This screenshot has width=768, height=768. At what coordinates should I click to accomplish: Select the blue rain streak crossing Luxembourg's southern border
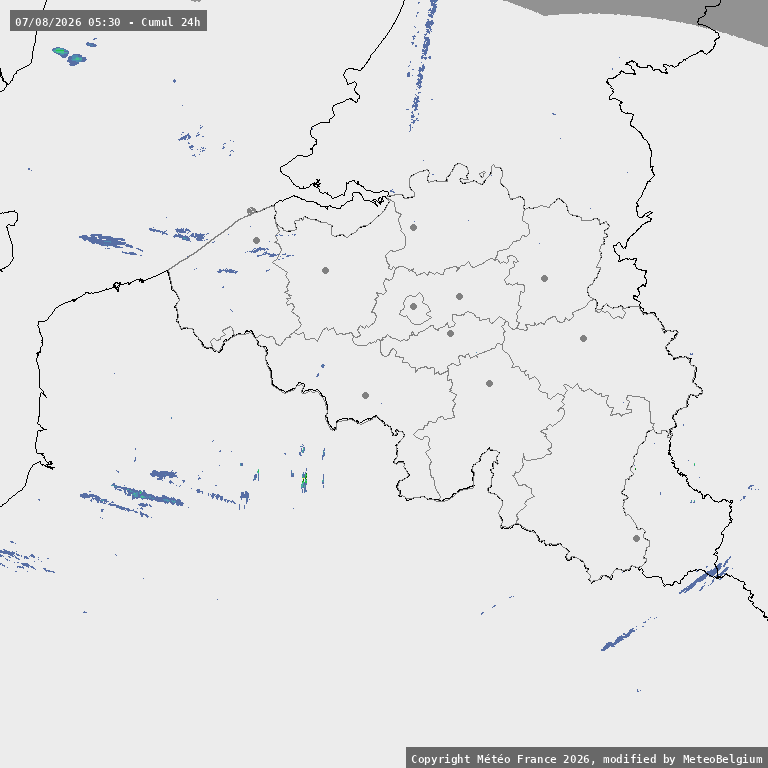[x=705, y=576]
